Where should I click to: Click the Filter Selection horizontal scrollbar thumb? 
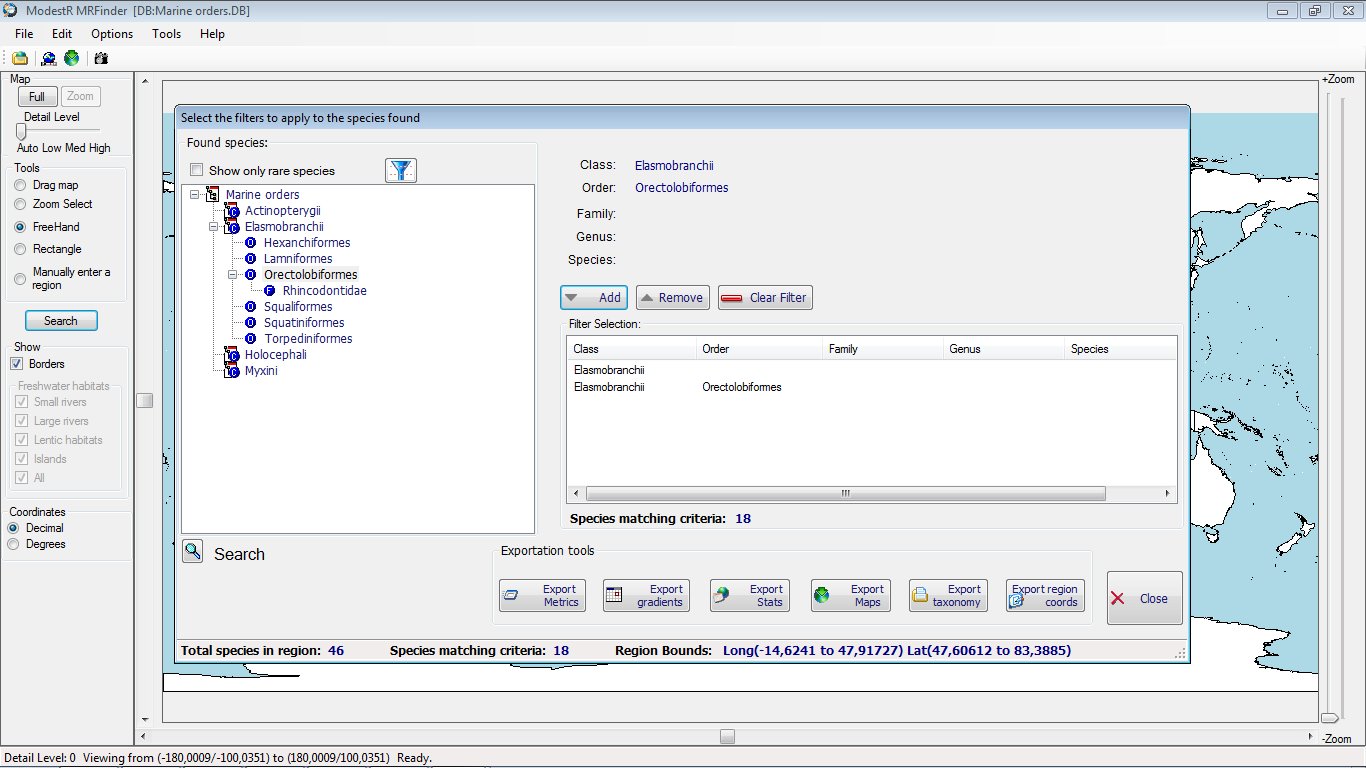(845, 494)
